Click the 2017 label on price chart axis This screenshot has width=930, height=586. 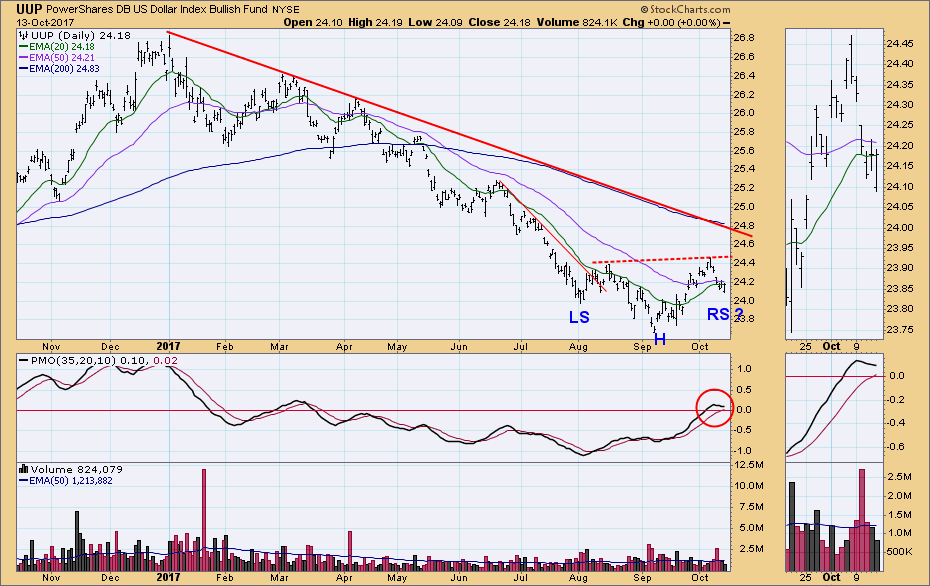(x=168, y=346)
